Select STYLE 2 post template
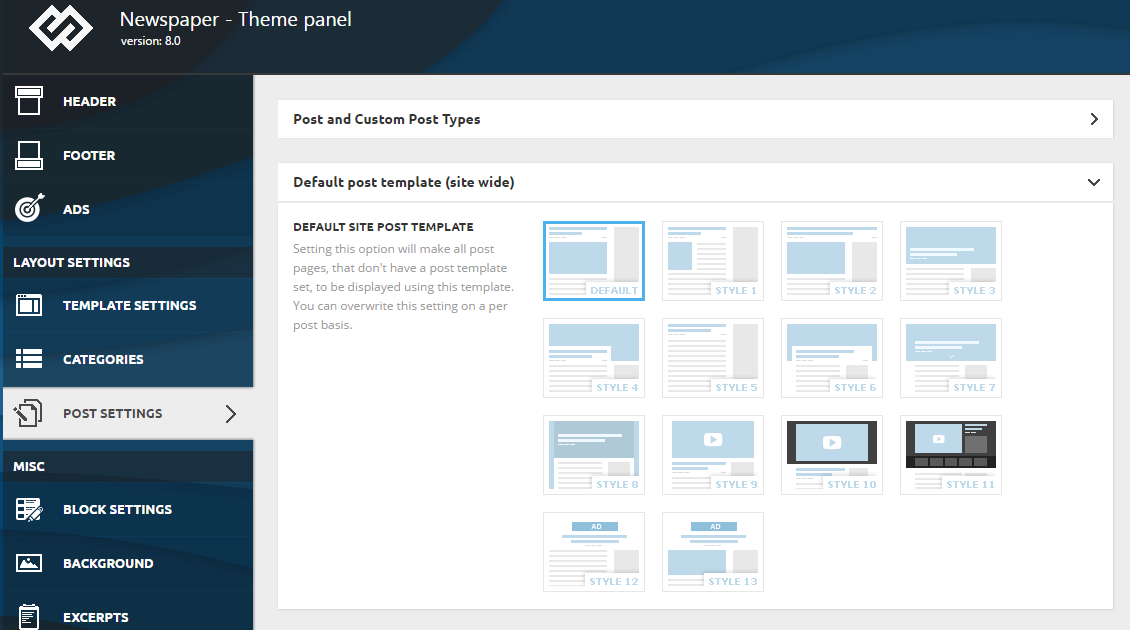The height and width of the screenshot is (630, 1130). (832, 261)
